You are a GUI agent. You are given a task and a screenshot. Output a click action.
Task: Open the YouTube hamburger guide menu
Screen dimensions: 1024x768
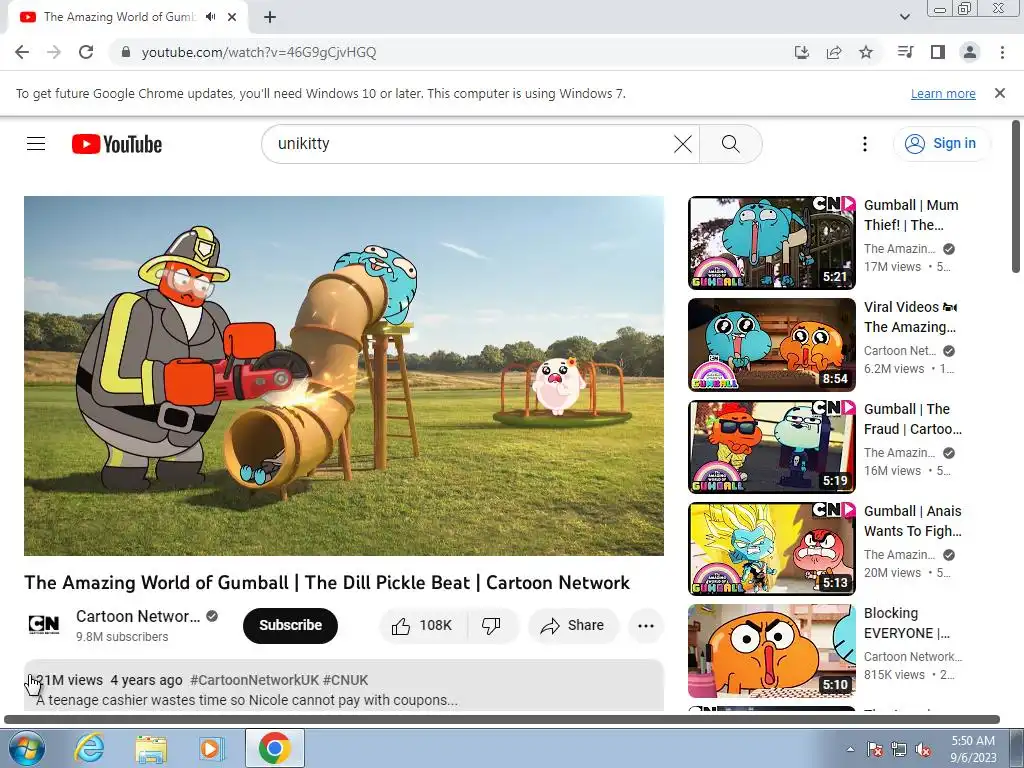pyautogui.click(x=36, y=144)
